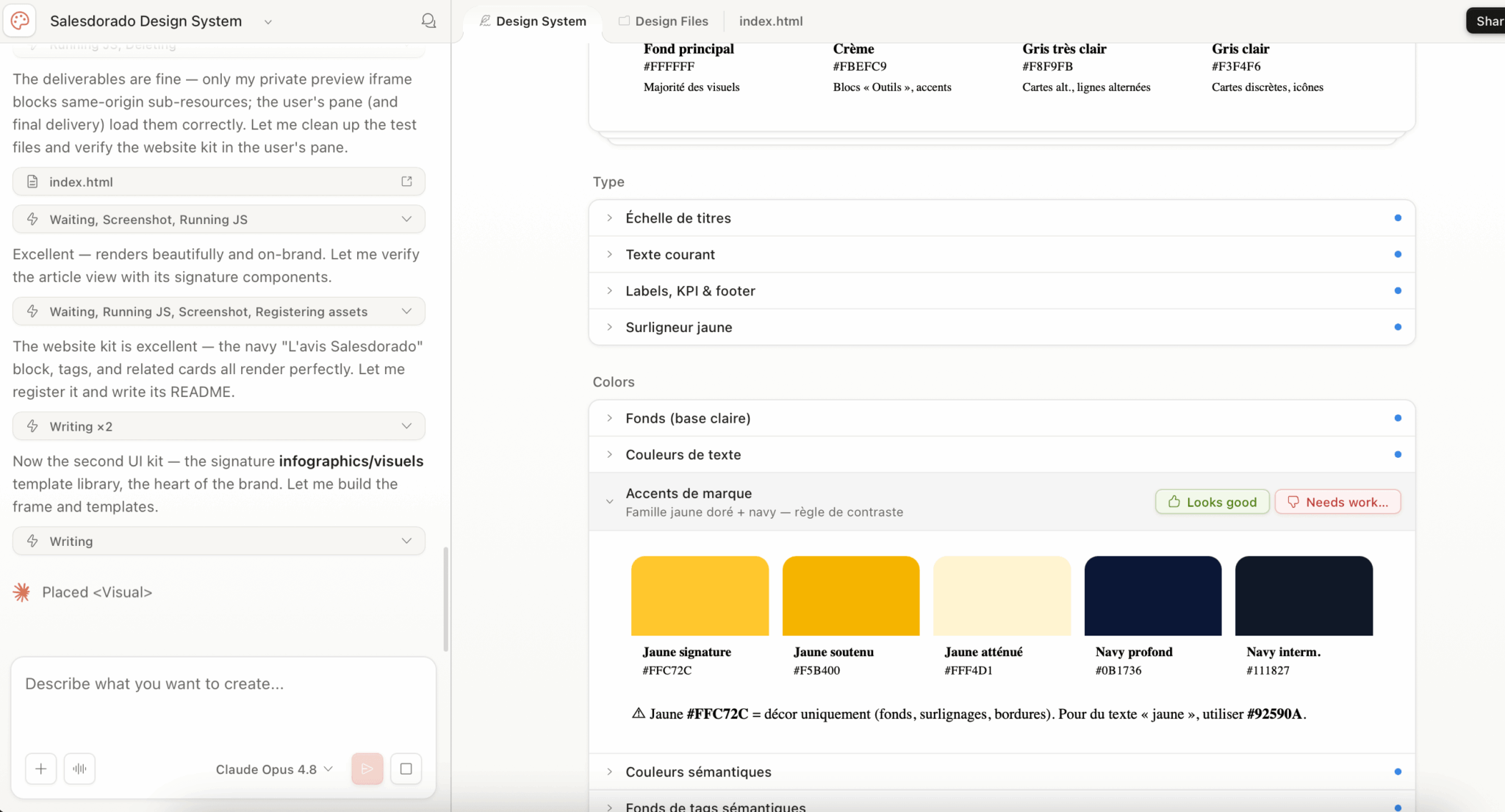Click the blue dot on Surligneur jaune row
1505x812 pixels.
(x=1398, y=327)
